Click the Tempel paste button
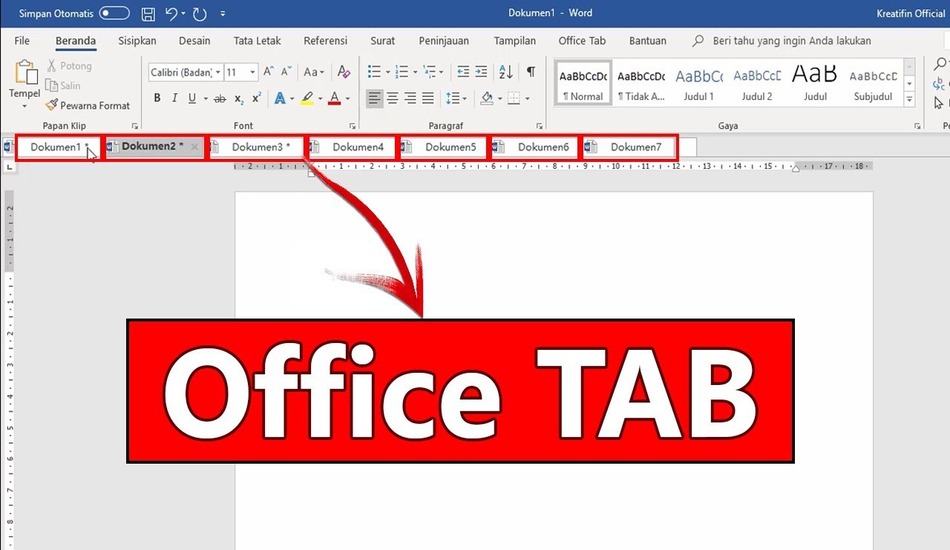The width and height of the screenshot is (950, 550). pos(25,80)
